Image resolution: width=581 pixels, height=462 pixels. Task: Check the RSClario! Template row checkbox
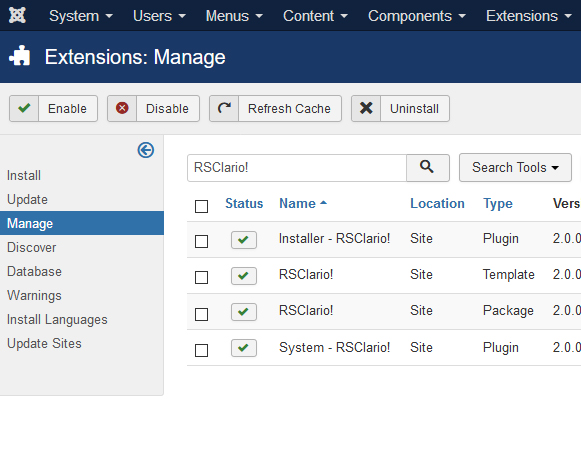pos(201,277)
